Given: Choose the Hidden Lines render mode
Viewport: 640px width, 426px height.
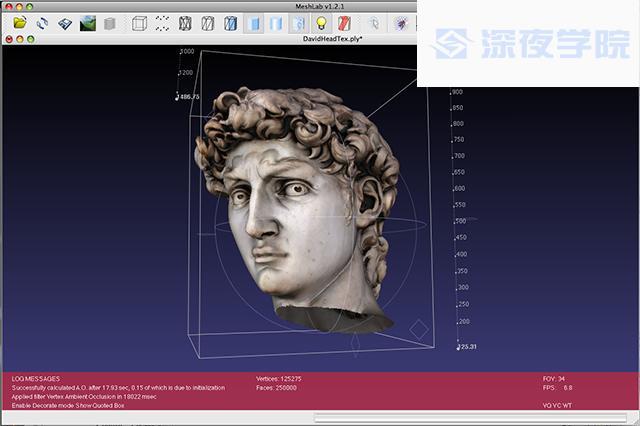Looking at the screenshot, I should [208, 22].
